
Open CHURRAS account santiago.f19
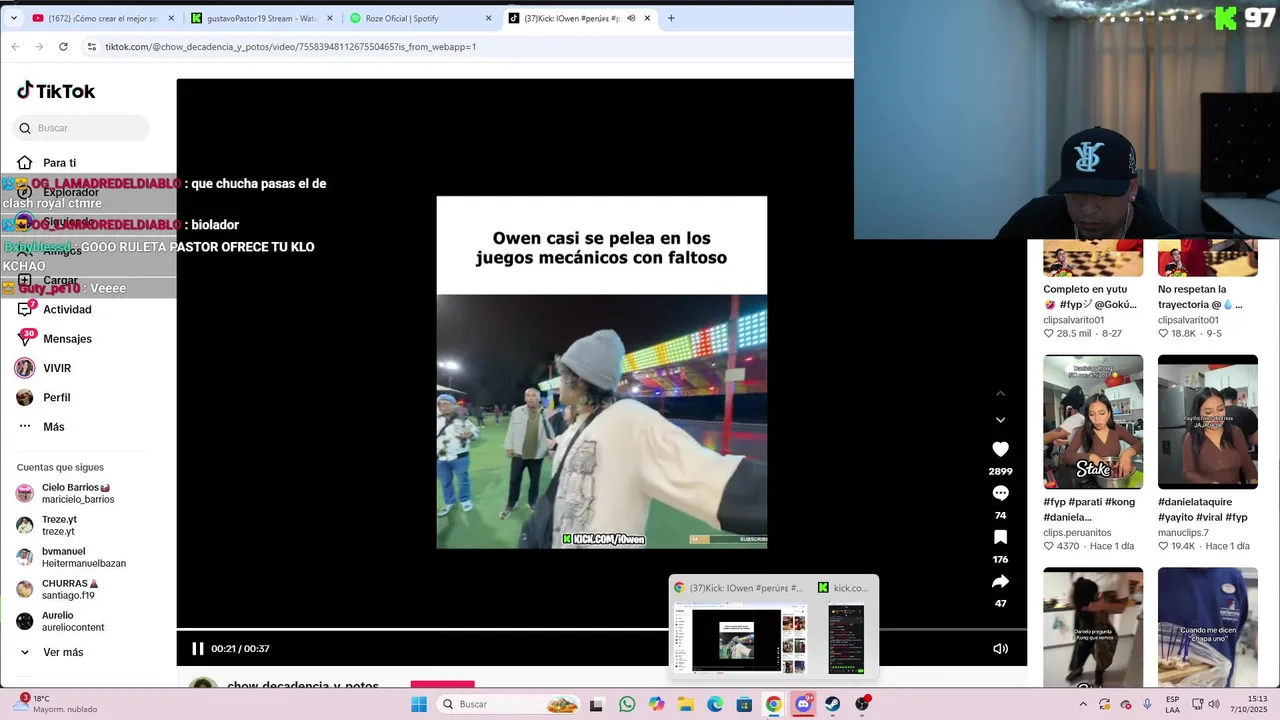click(69, 589)
